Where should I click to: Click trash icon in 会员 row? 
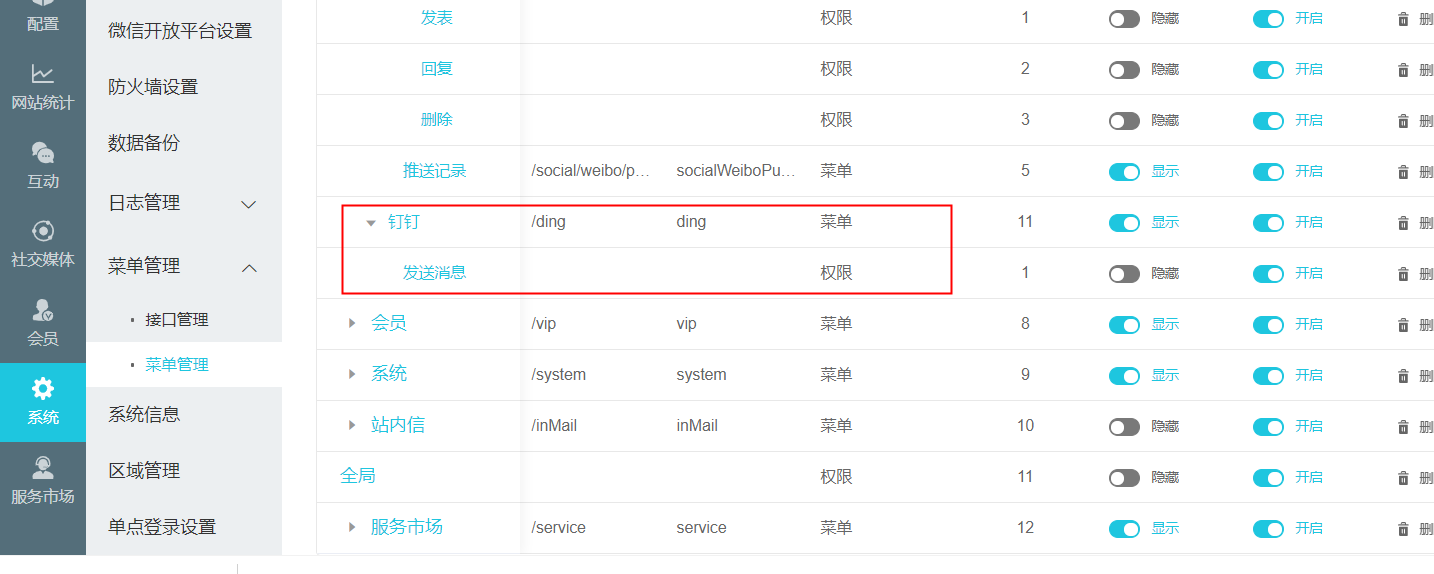tap(1403, 324)
